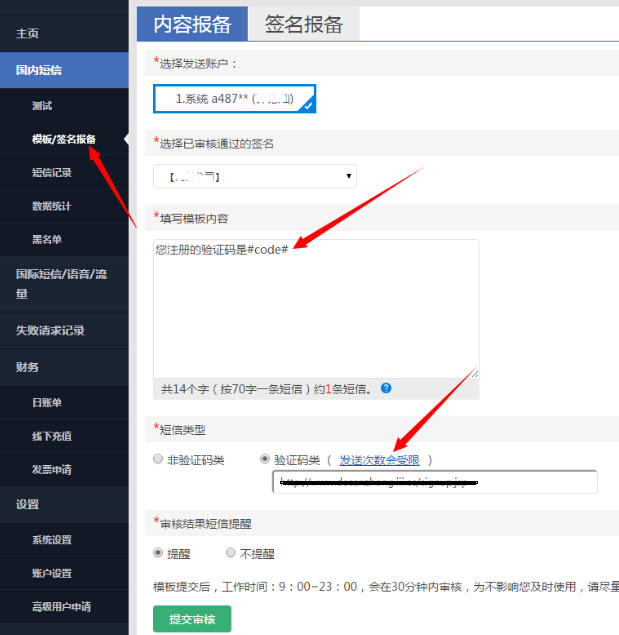
Task: Select sending account 1.系统 a487**
Action: pyautogui.click(x=235, y=99)
